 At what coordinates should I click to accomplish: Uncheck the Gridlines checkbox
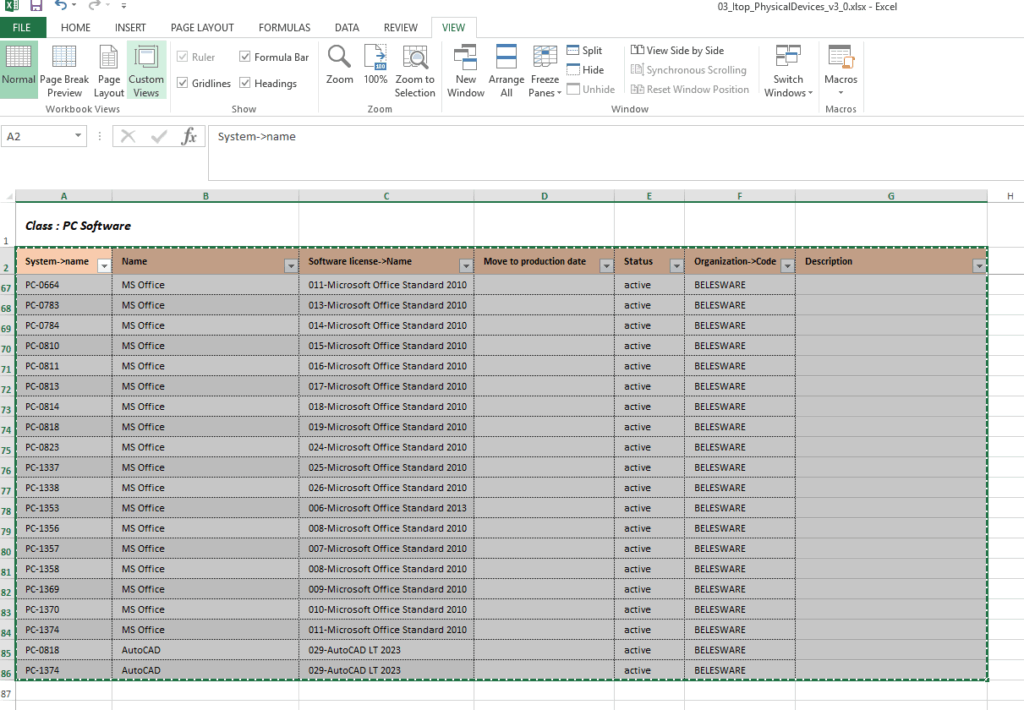coord(183,84)
